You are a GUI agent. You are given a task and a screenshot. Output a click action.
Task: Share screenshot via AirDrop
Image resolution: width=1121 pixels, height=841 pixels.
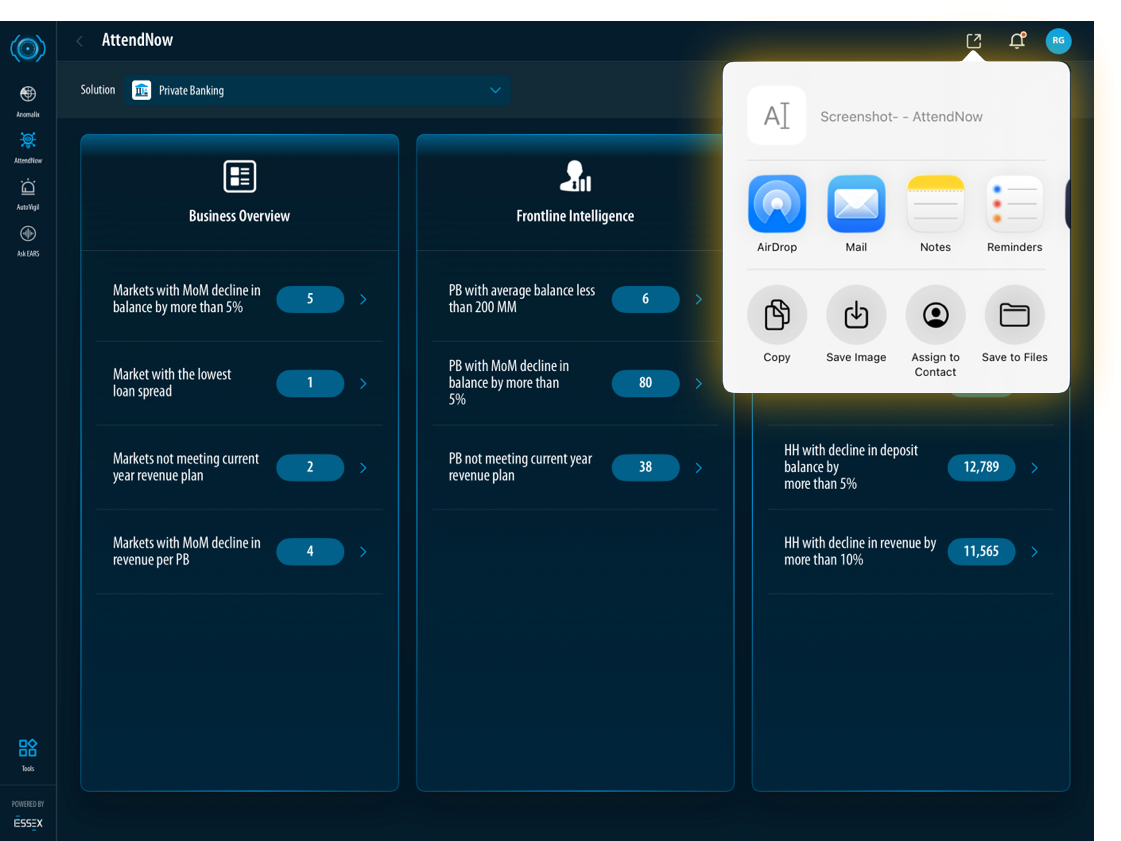tap(777, 205)
